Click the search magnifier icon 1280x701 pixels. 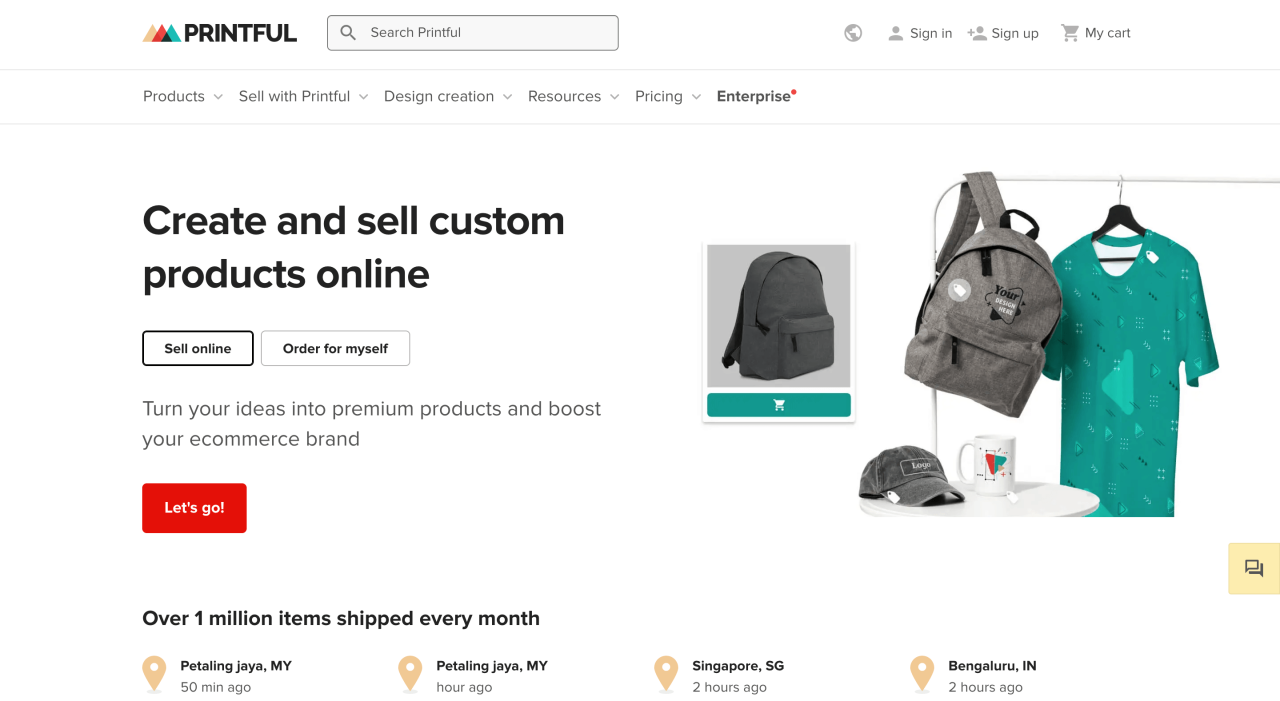pos(348,32)
